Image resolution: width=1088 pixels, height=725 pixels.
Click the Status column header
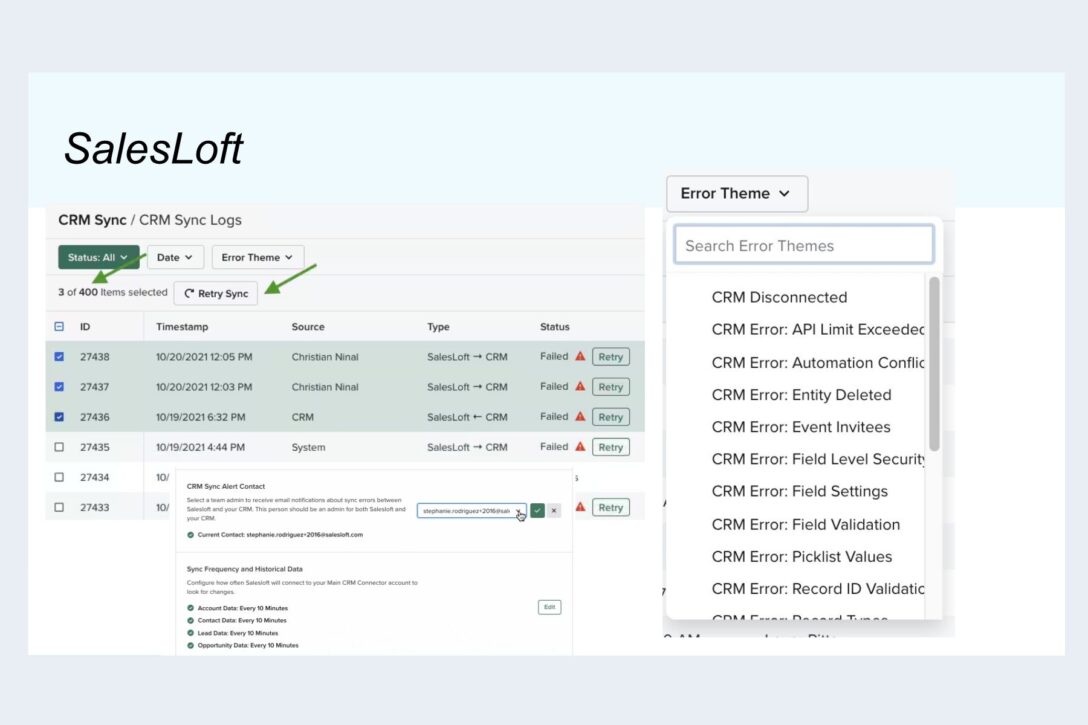point(554,327)
